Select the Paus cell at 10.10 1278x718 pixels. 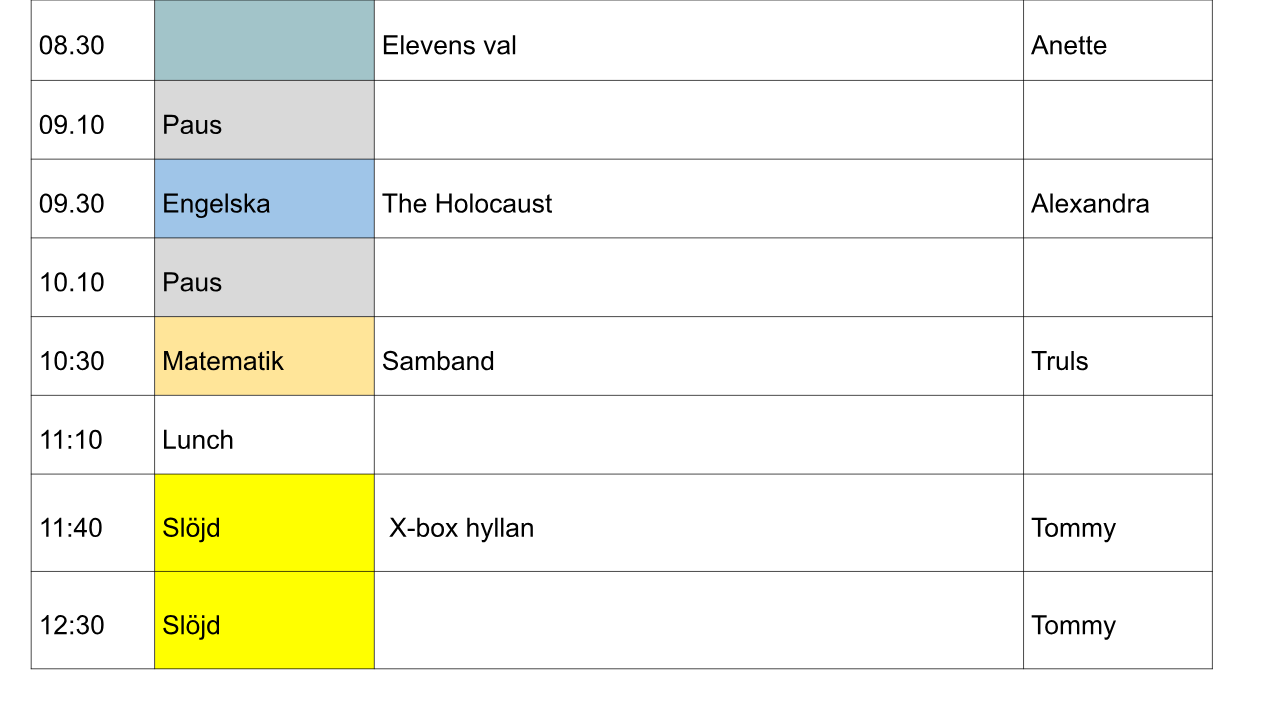coord(264,282)
